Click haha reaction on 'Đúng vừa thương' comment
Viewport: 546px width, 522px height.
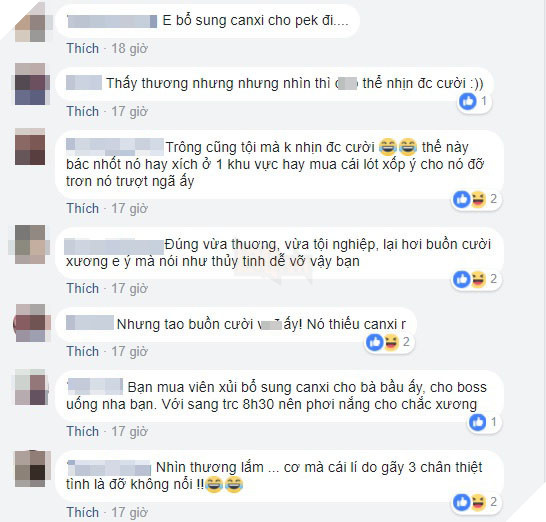click(478, 279)
